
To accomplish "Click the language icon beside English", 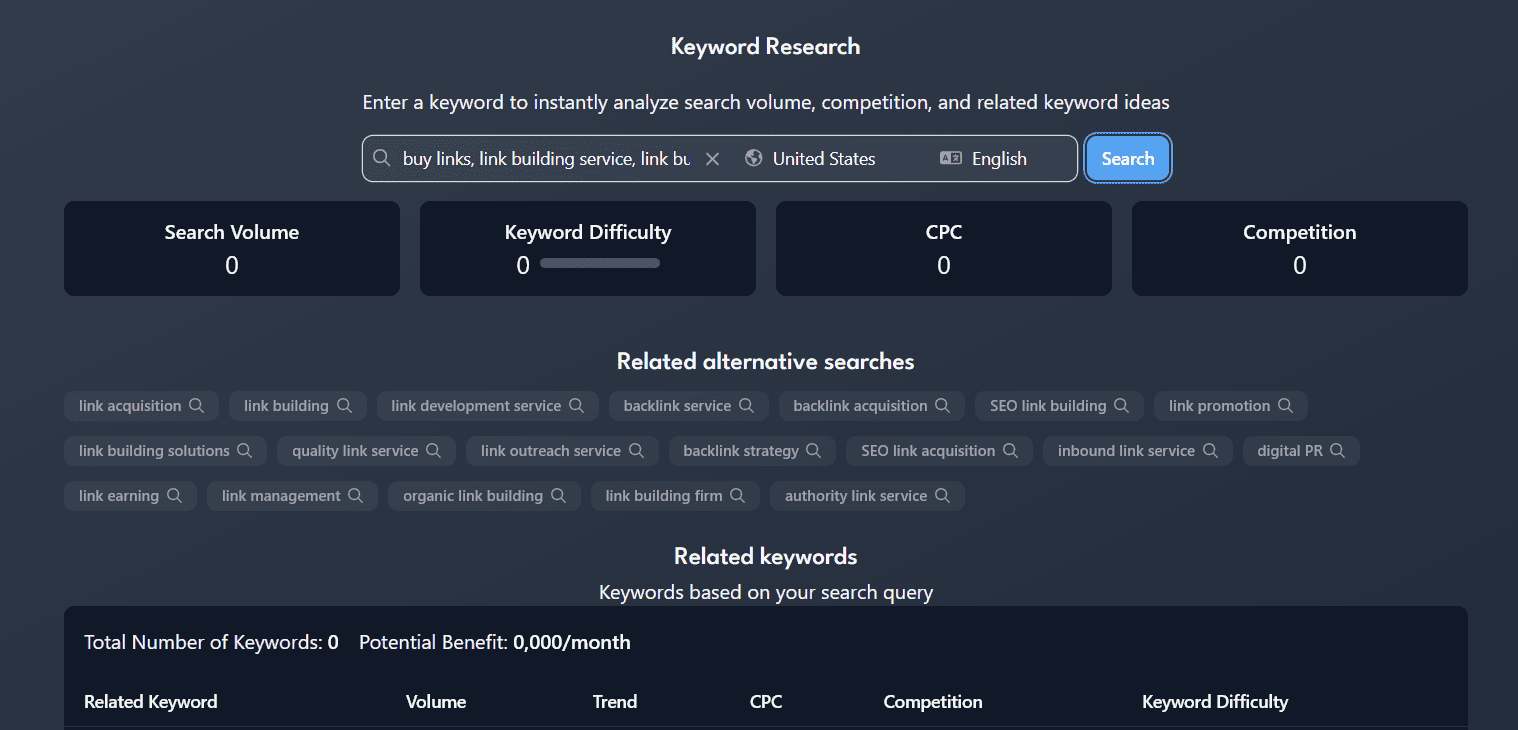I will [x=950, y=158].
